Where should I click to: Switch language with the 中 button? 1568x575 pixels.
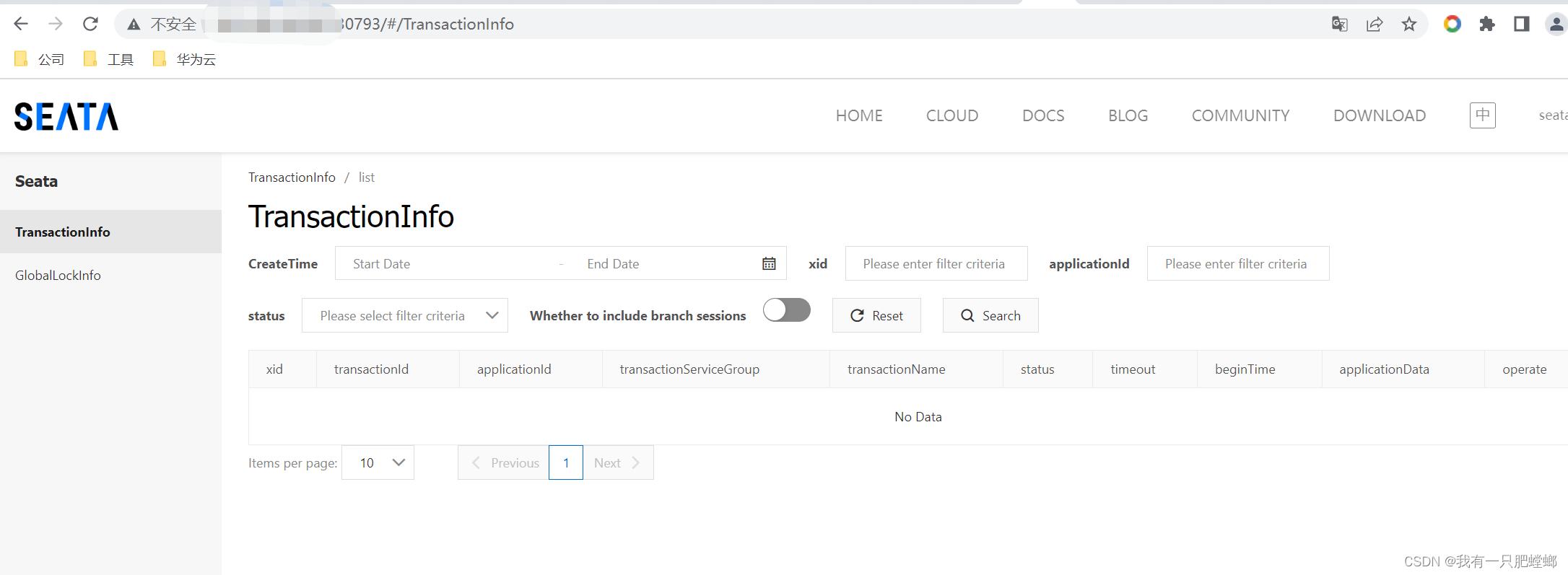(x=1483, y=115)
